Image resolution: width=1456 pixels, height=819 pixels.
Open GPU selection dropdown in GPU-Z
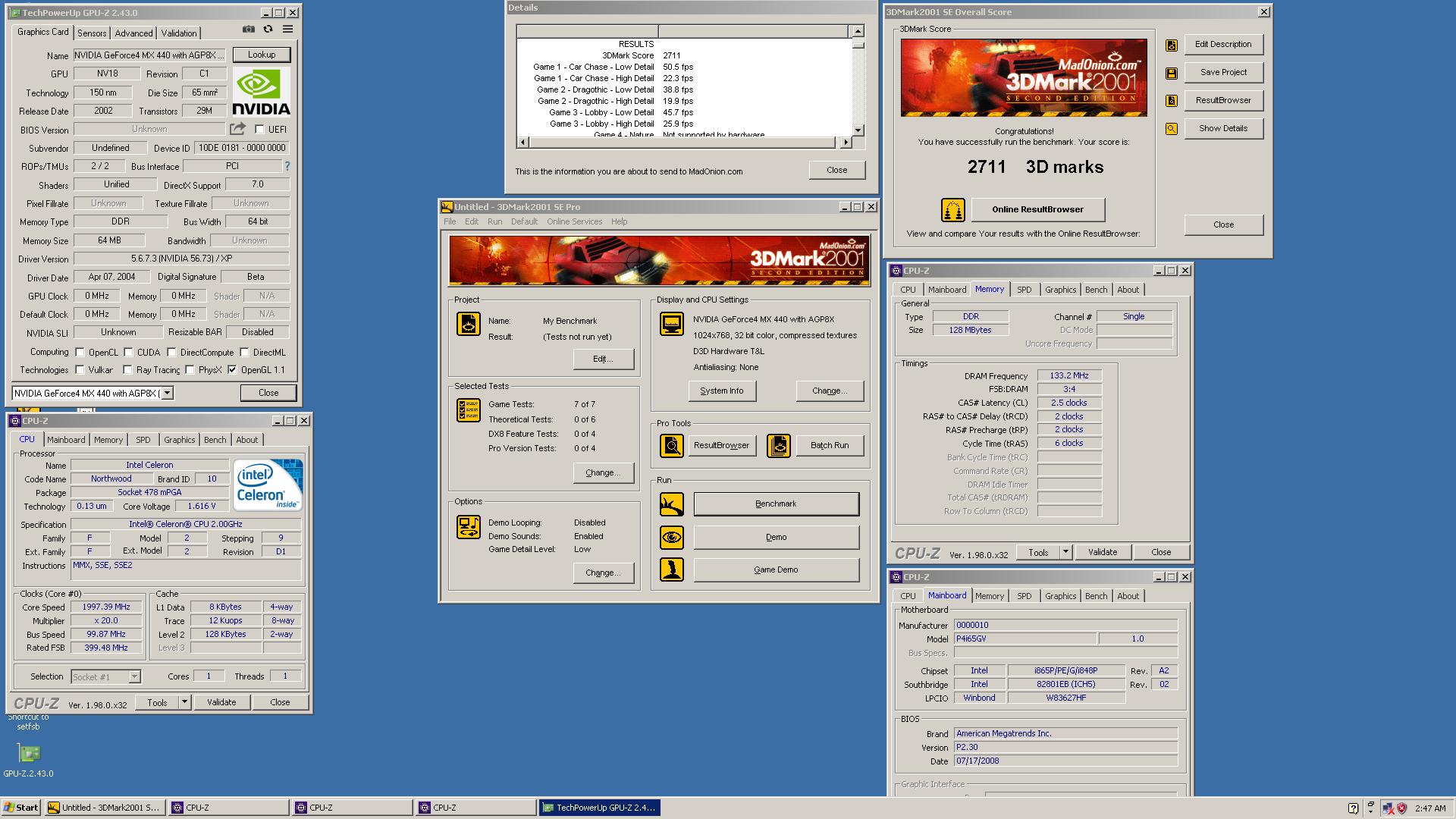tap(168, 393)
